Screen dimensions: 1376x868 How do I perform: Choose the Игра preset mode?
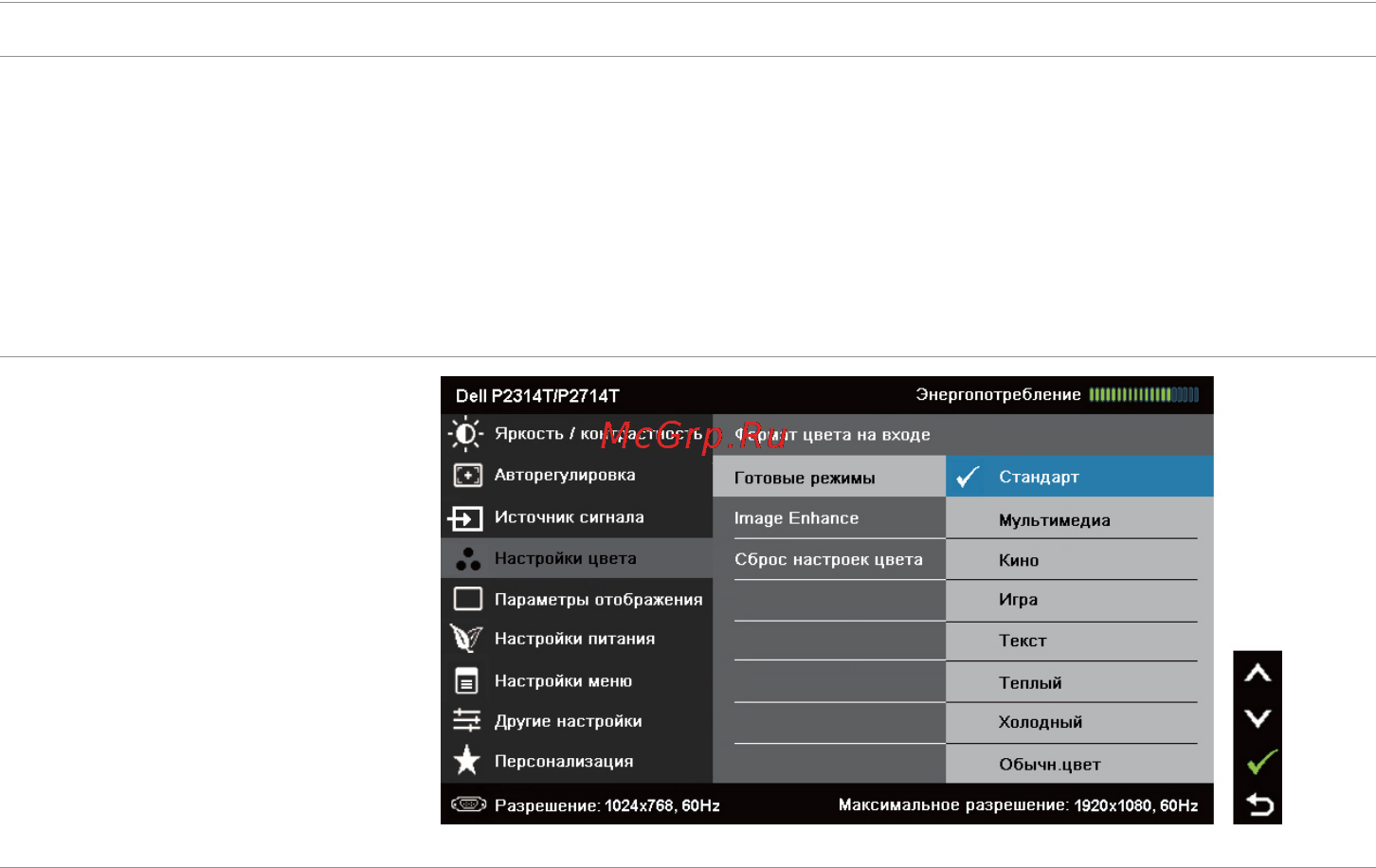(x=1079, y=600)
